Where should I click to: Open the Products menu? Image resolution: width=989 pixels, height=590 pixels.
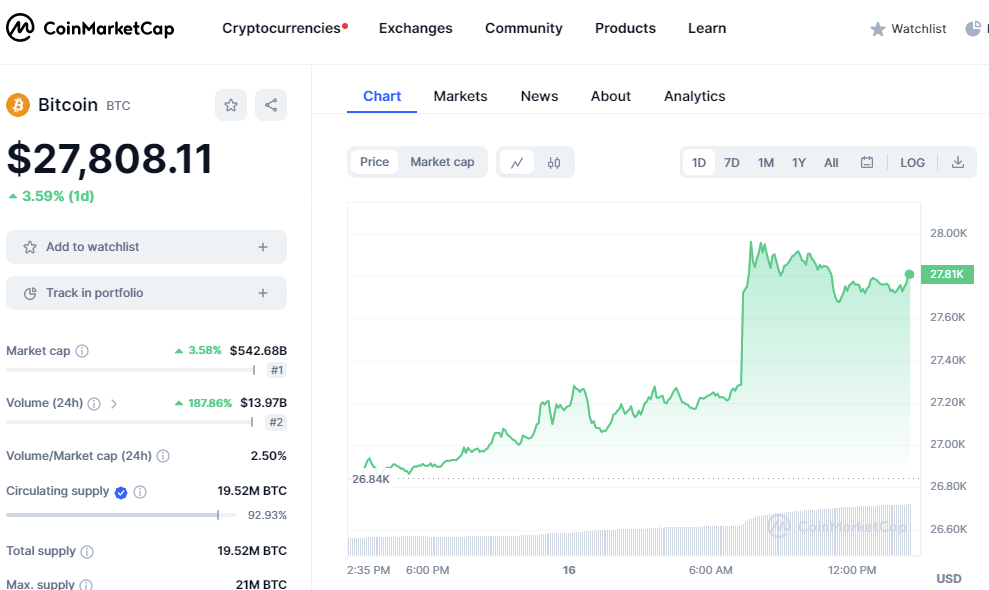coord(625,28)
